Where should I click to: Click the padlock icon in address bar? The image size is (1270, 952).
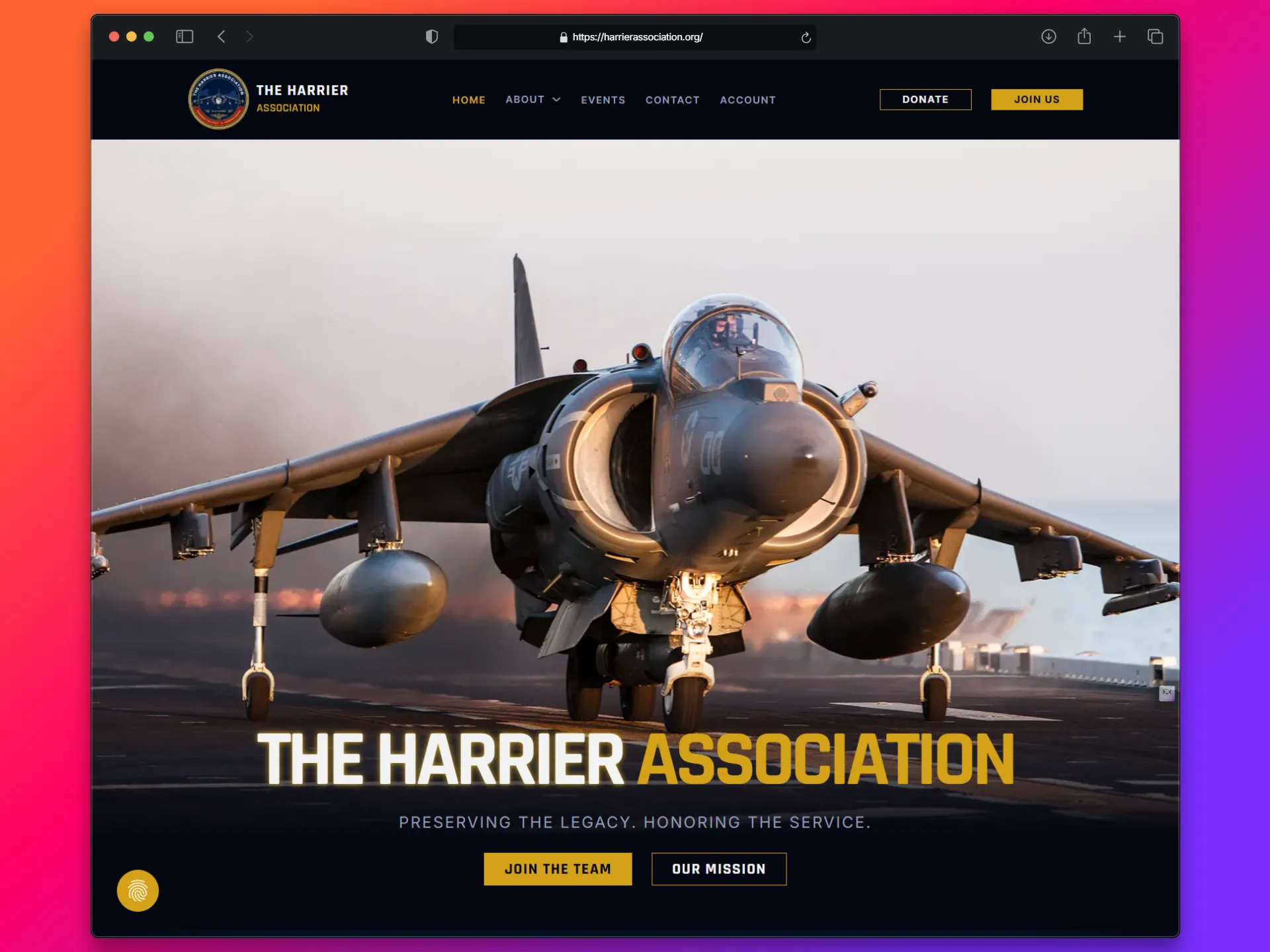(564, 38)
